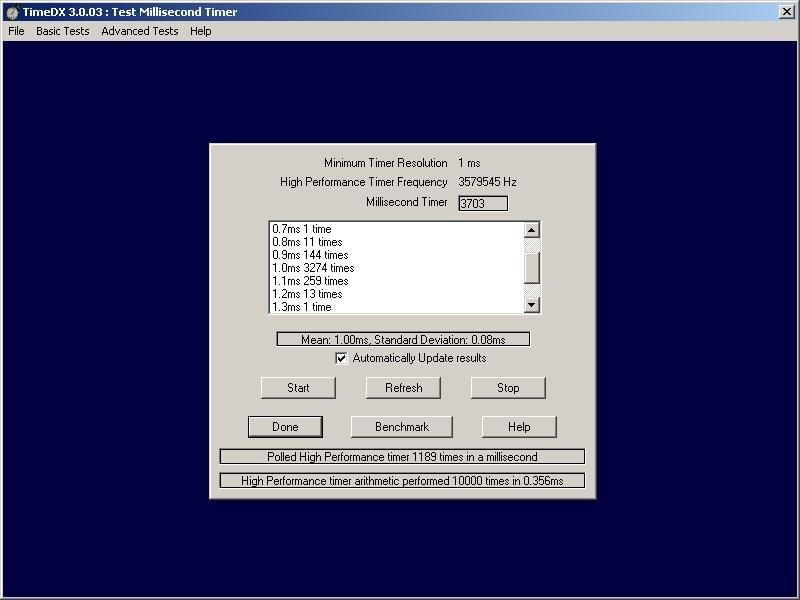The height and width of the screenshot is (600, 800).
Task: Select the '1.0ms 3274 times' row
Action: tap(396, 268)
